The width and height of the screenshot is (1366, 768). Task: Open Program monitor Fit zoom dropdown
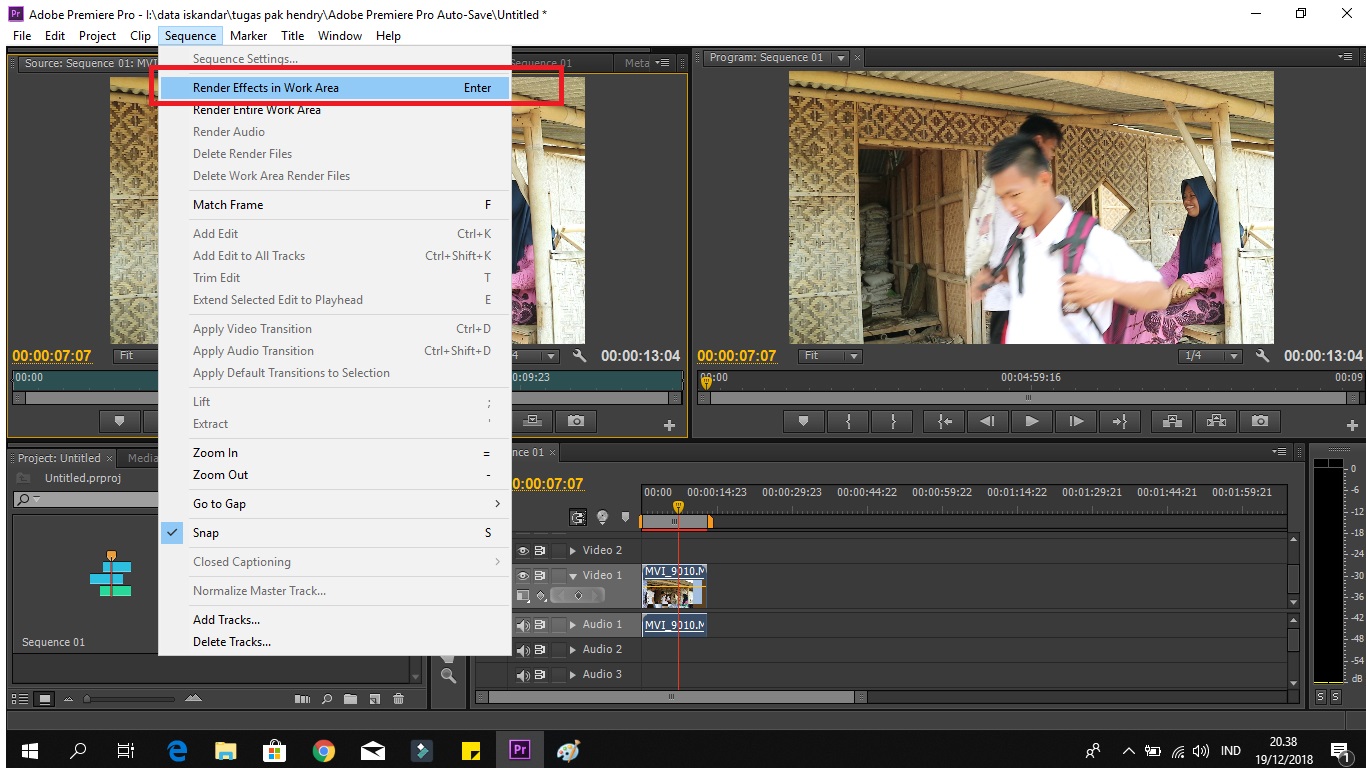click(832, 356)
